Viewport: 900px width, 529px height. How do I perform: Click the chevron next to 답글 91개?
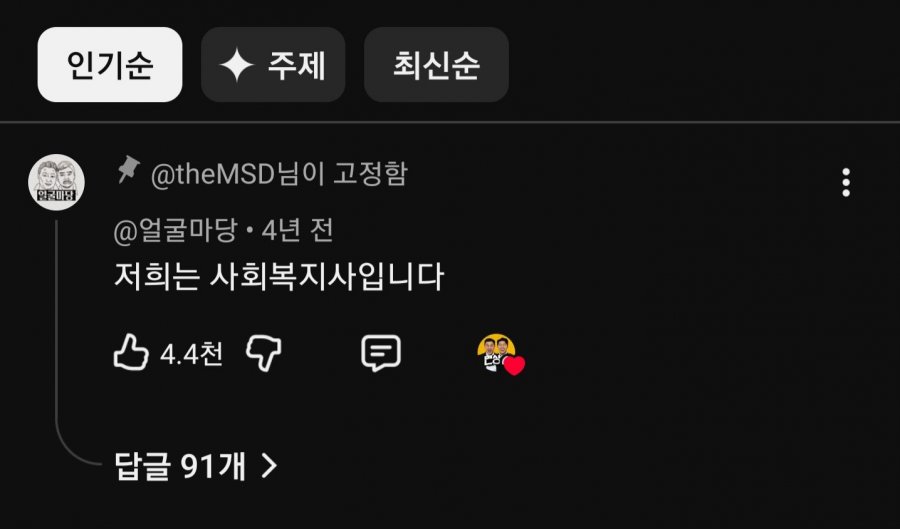click(269, 465)
